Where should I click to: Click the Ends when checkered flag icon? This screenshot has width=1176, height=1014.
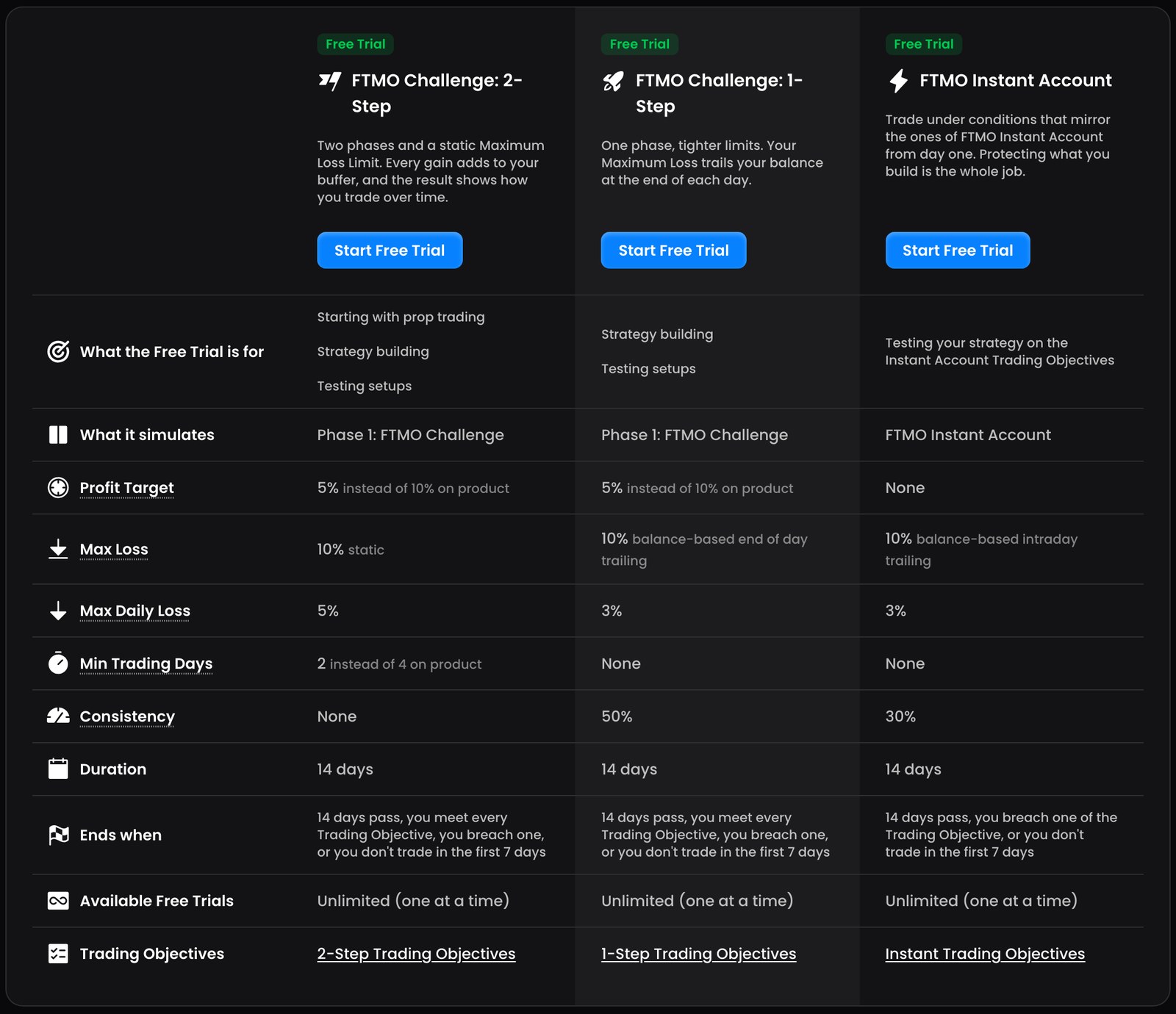[x=58, y=835]
